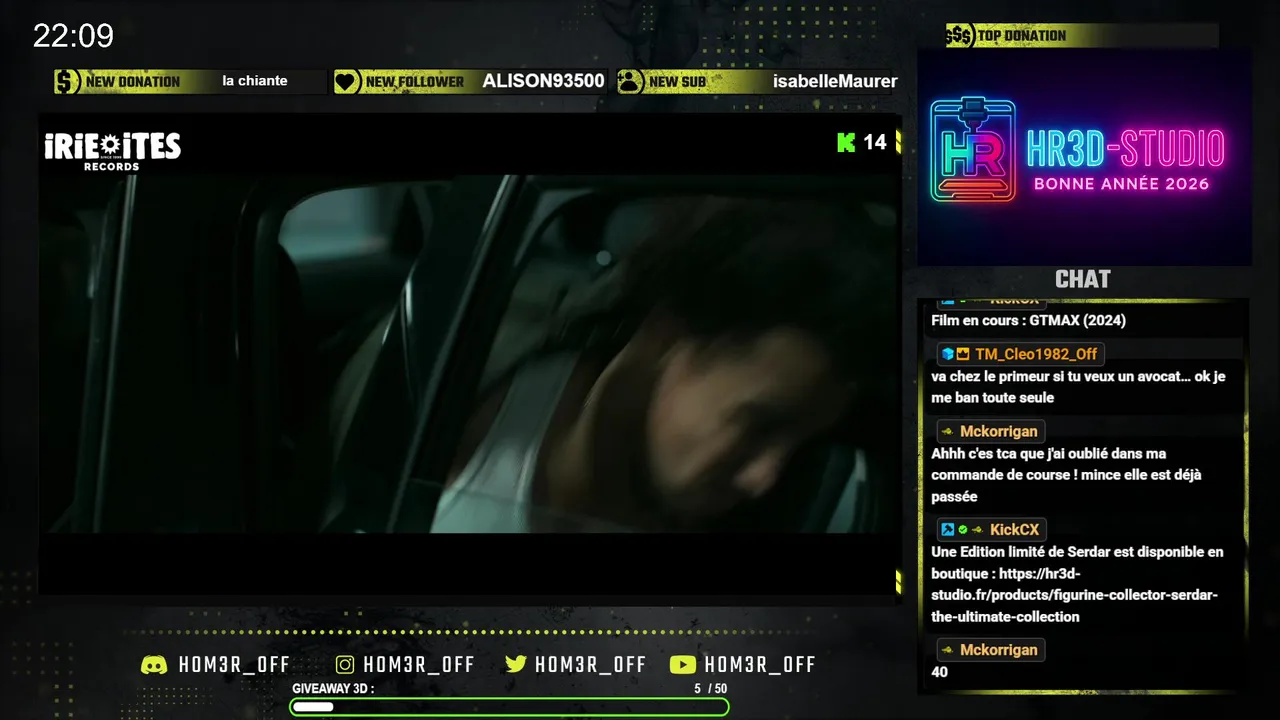
Task: Click the 'va chez le primeur' chat message
Action: coord(1078,387)
